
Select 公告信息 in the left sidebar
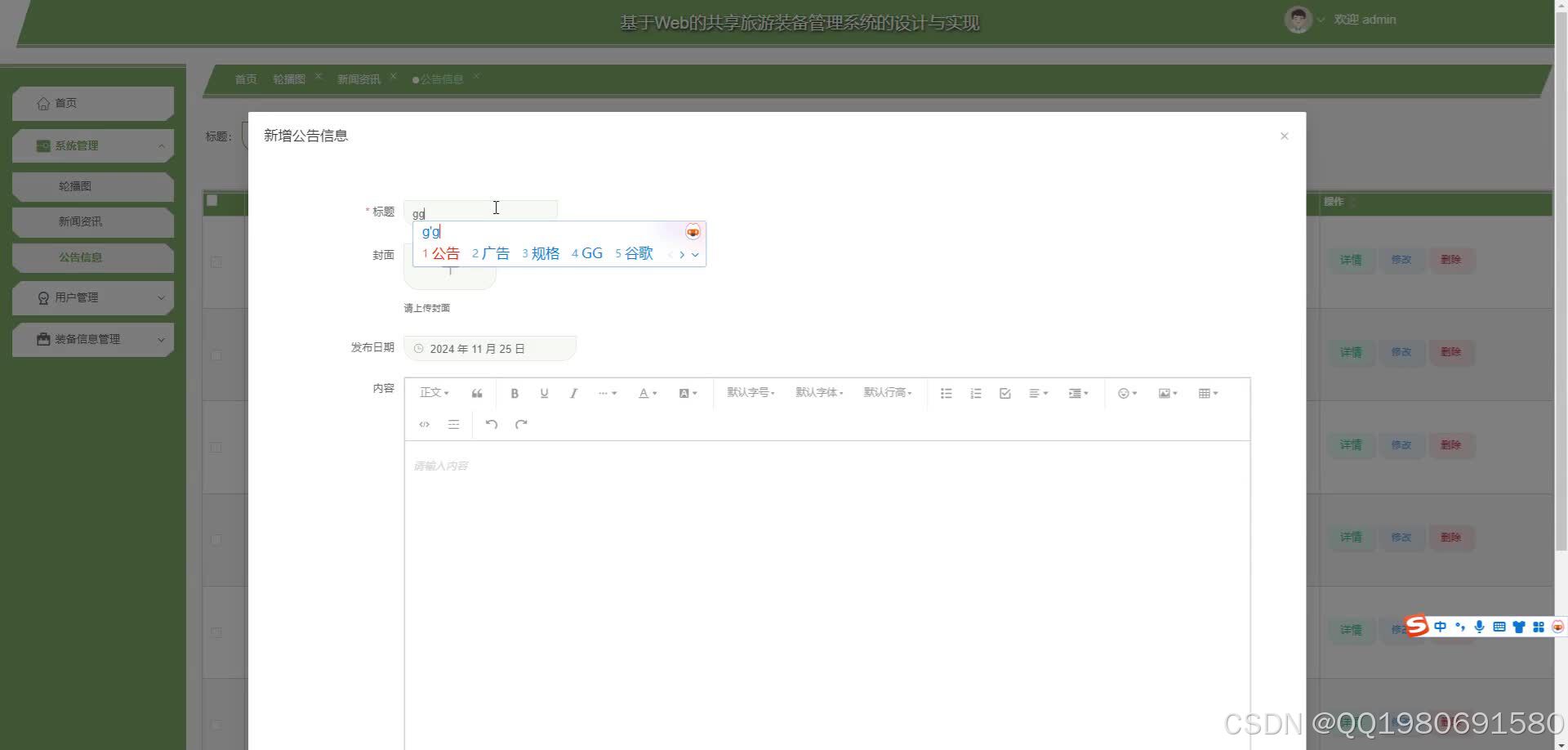click(93, 257)
